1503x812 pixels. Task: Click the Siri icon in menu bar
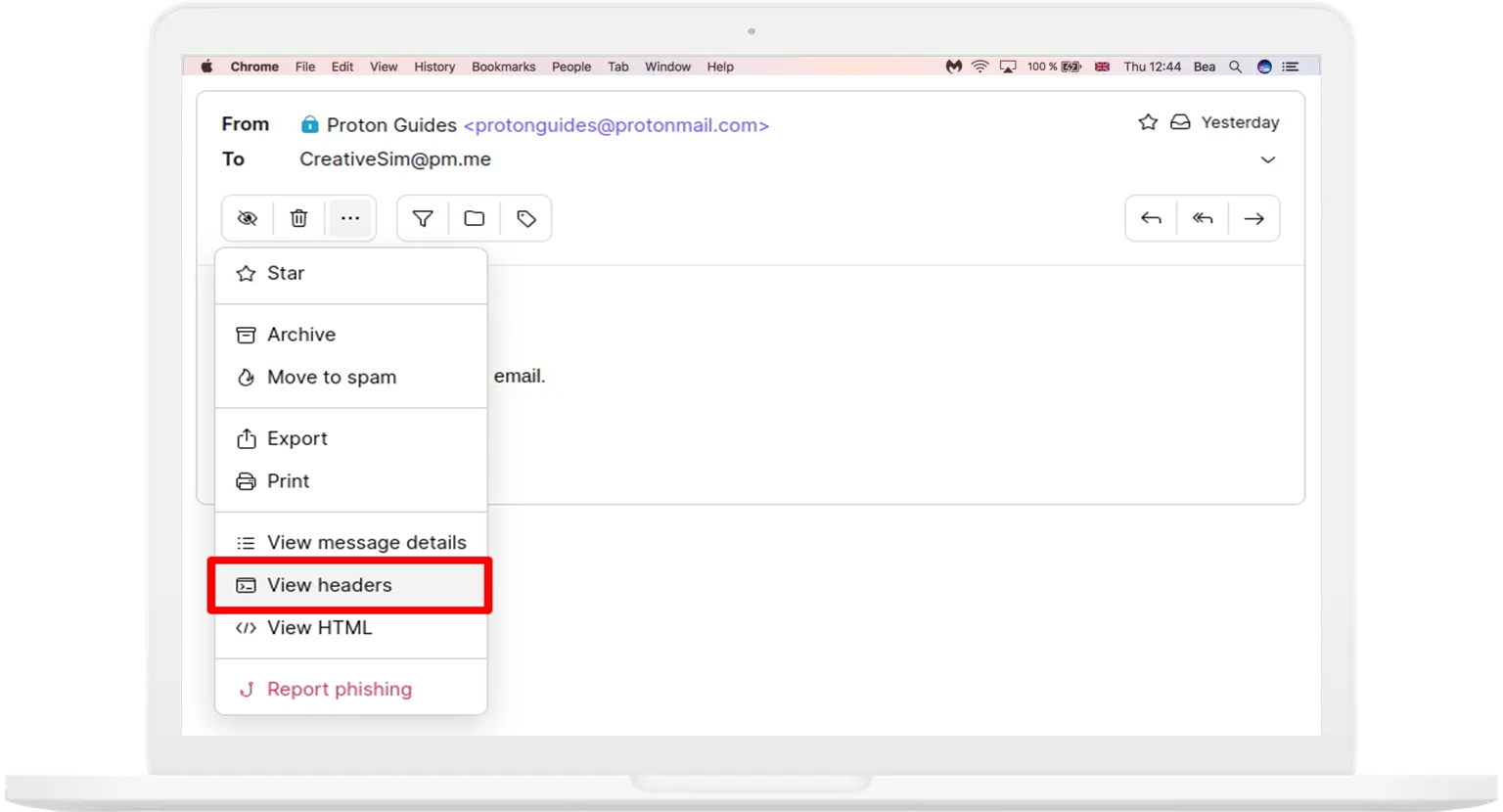tap(1264, 67)
